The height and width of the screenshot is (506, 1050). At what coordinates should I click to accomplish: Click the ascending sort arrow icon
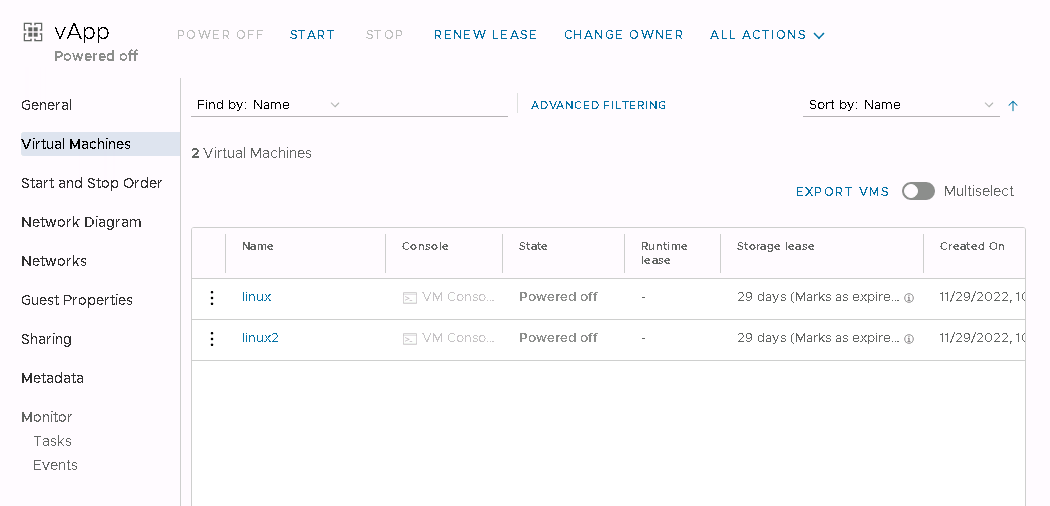[x=1013, y=105]
